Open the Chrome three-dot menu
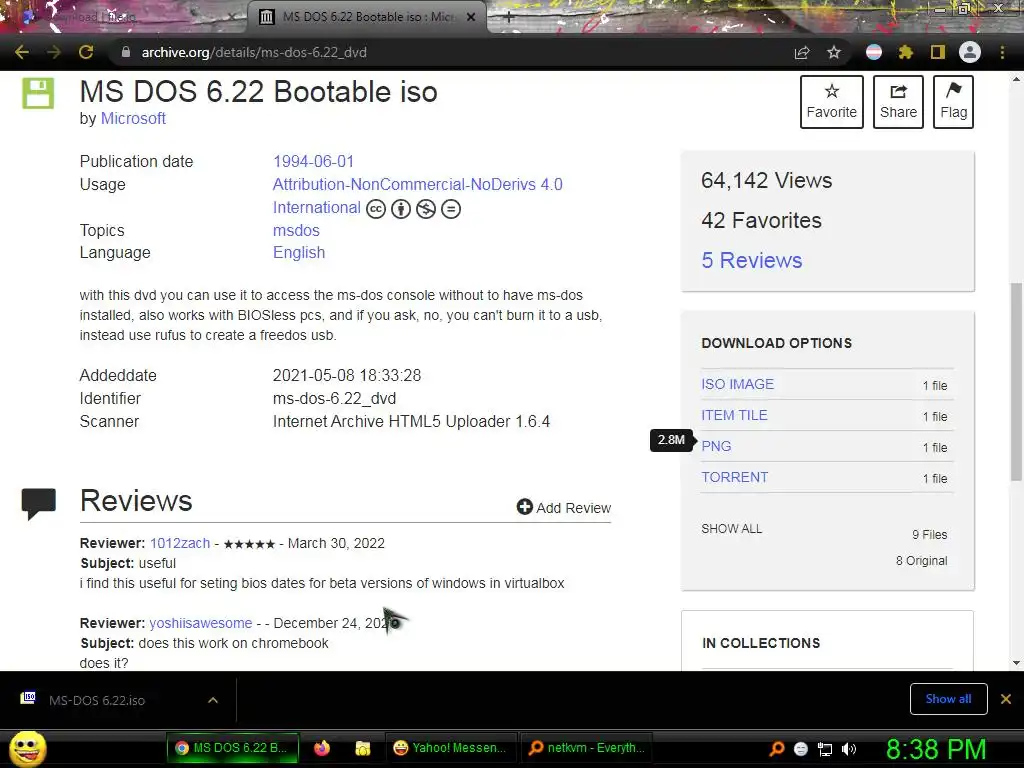 1002,52
